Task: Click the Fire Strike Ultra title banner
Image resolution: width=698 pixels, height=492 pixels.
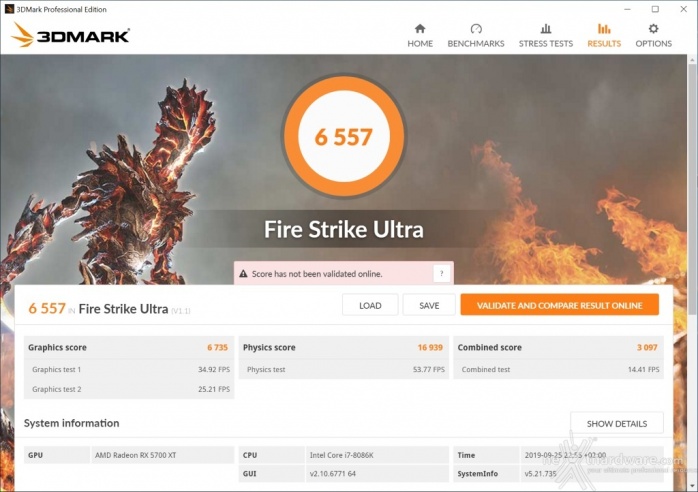Action: (x=343, y=229)
